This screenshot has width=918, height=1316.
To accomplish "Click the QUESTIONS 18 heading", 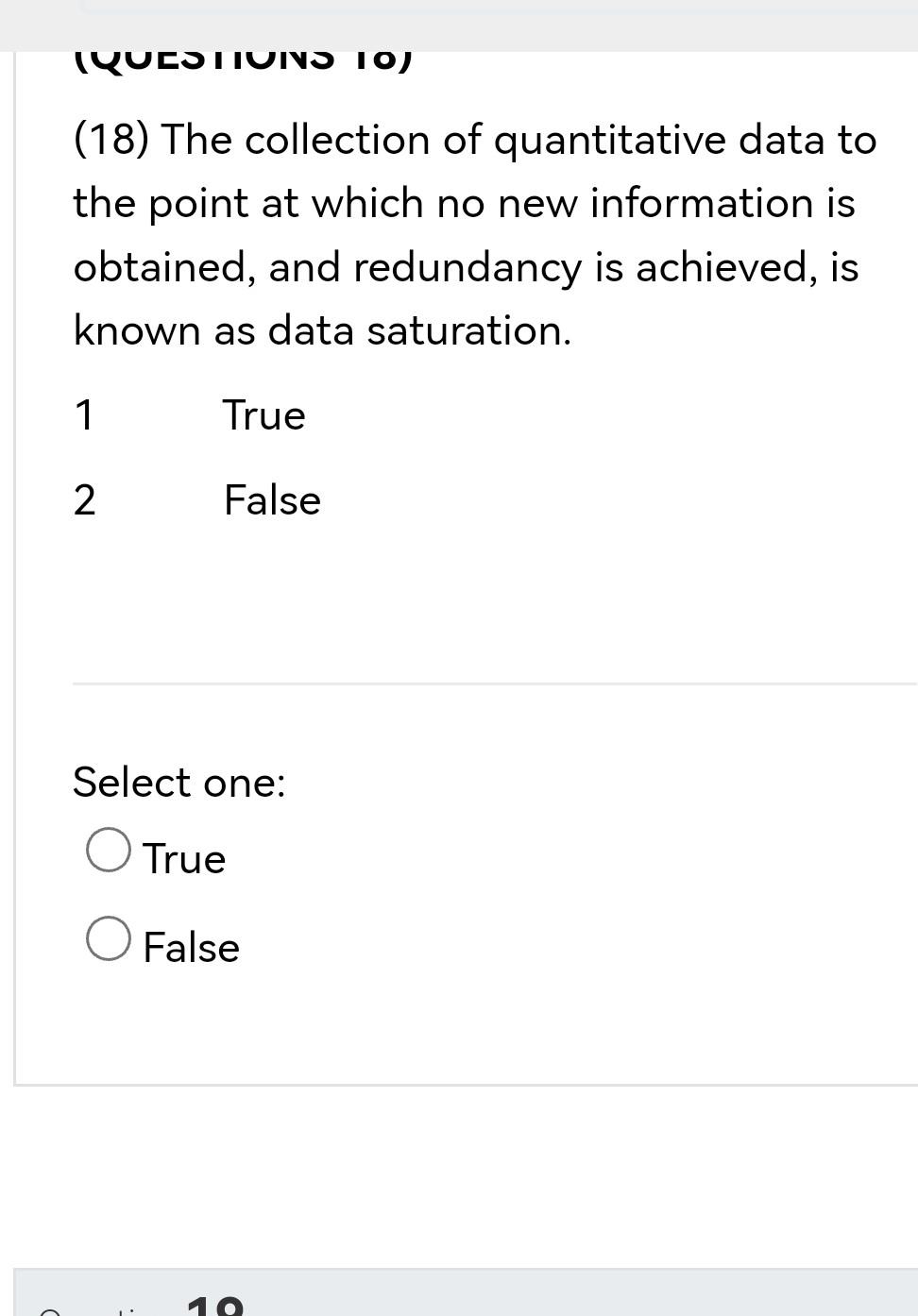I will [x=244, y=59].
